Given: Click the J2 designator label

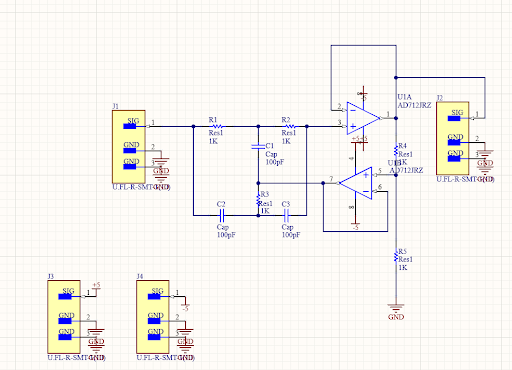Looking at the screenshot, I should click(x=440, y=98).
